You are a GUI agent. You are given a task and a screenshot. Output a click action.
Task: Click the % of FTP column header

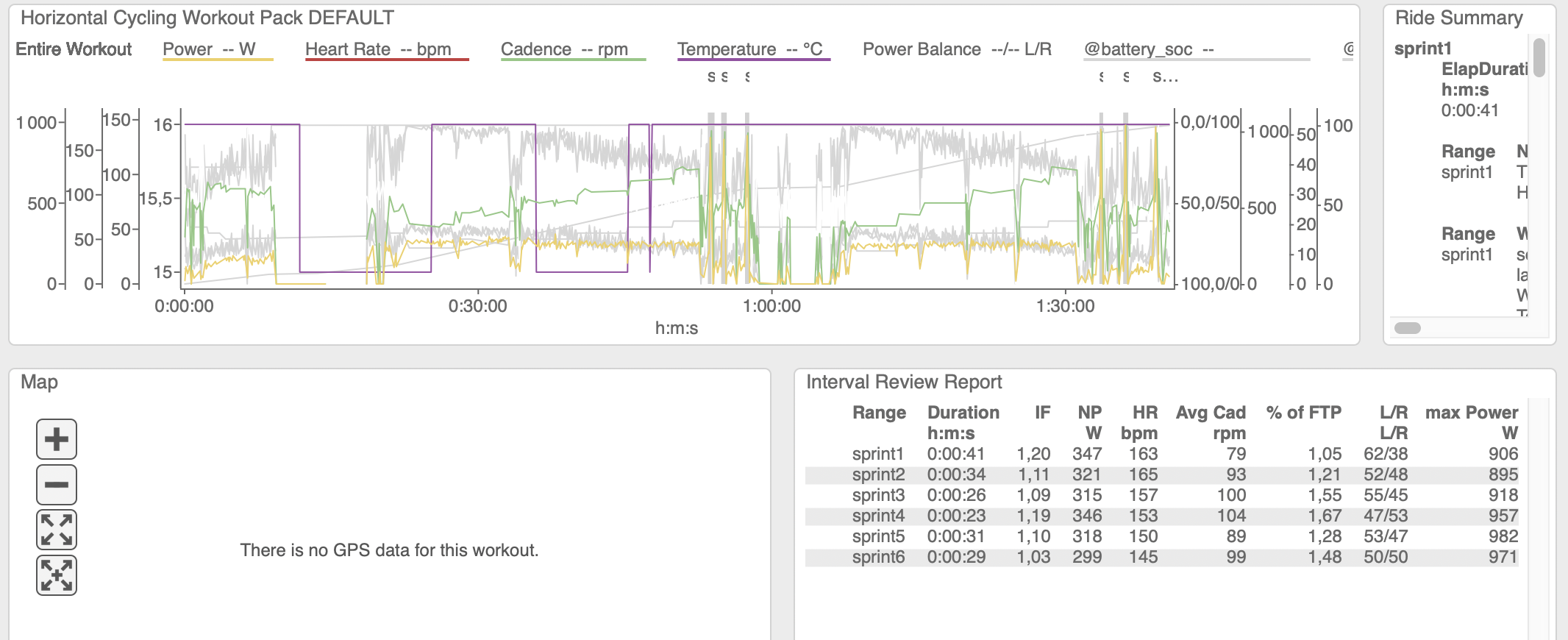[1303, 413]
